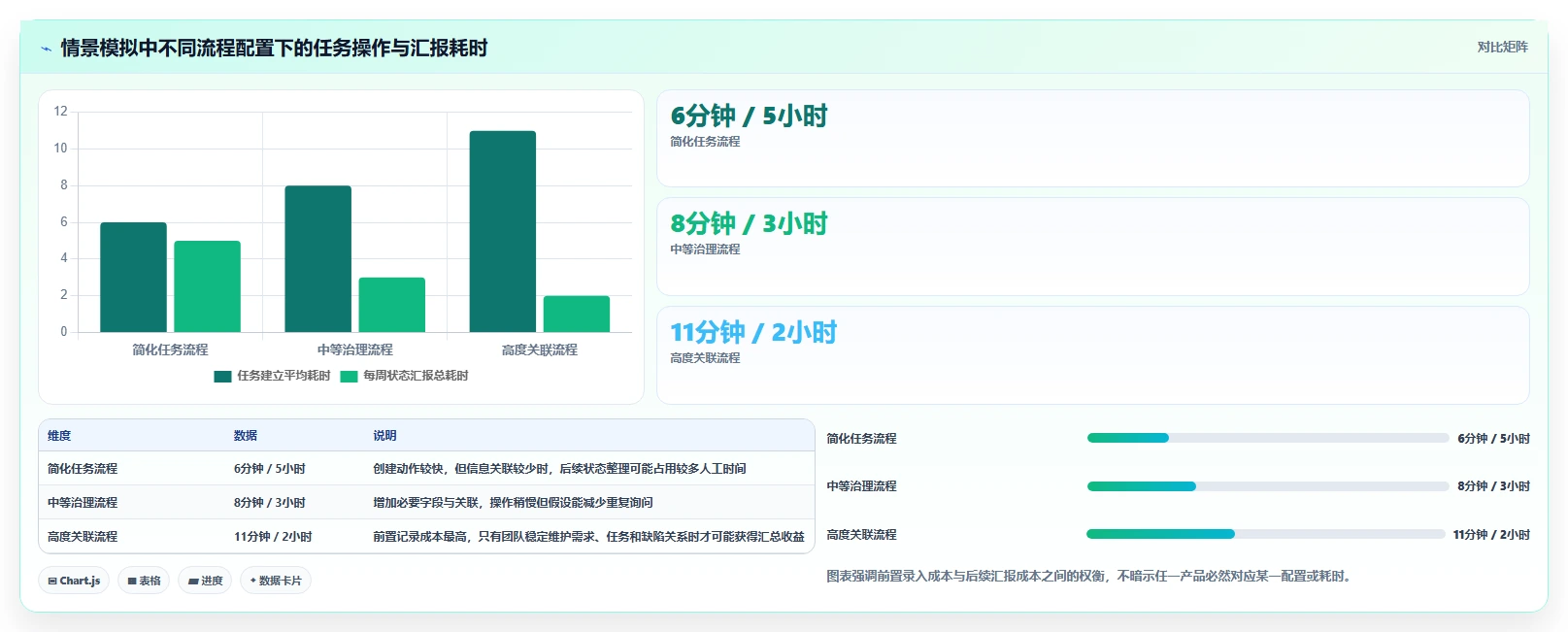Viewport: 1568px width, 632px height.
Task: Click the description starting 前置记录成本最高
Action: (588, 537)
